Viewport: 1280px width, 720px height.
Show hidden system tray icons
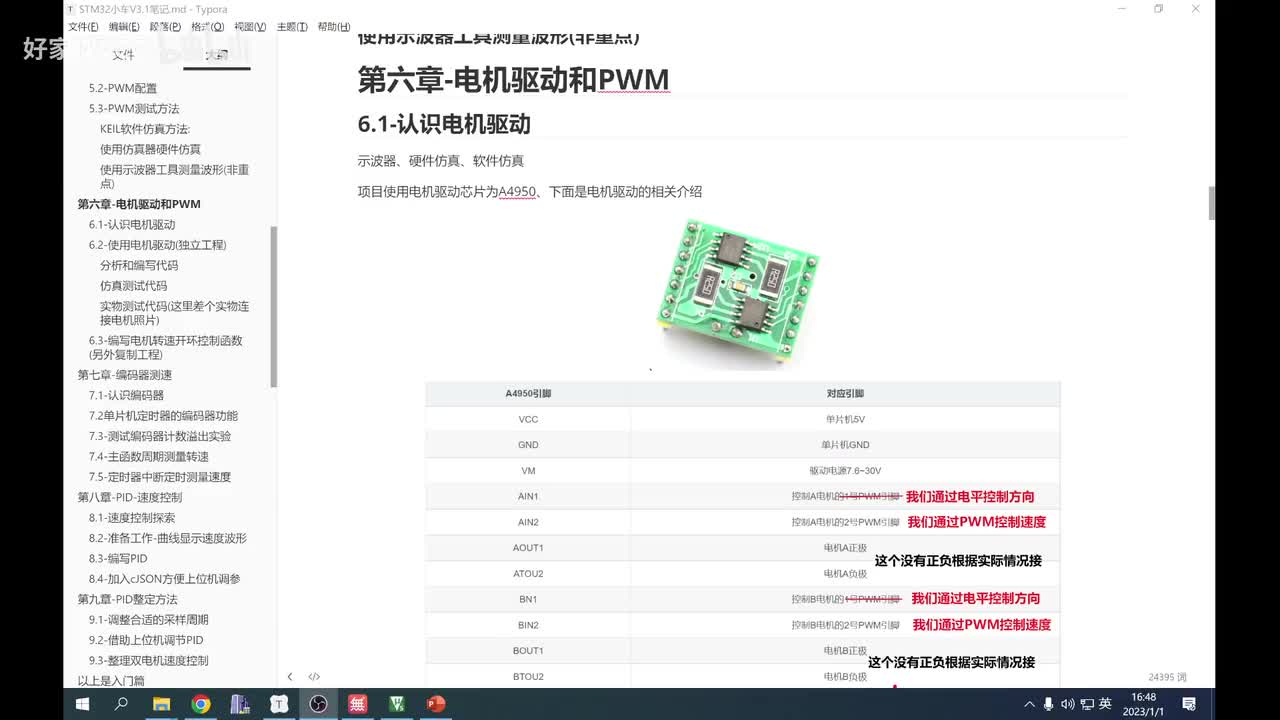pos(1029,704)
